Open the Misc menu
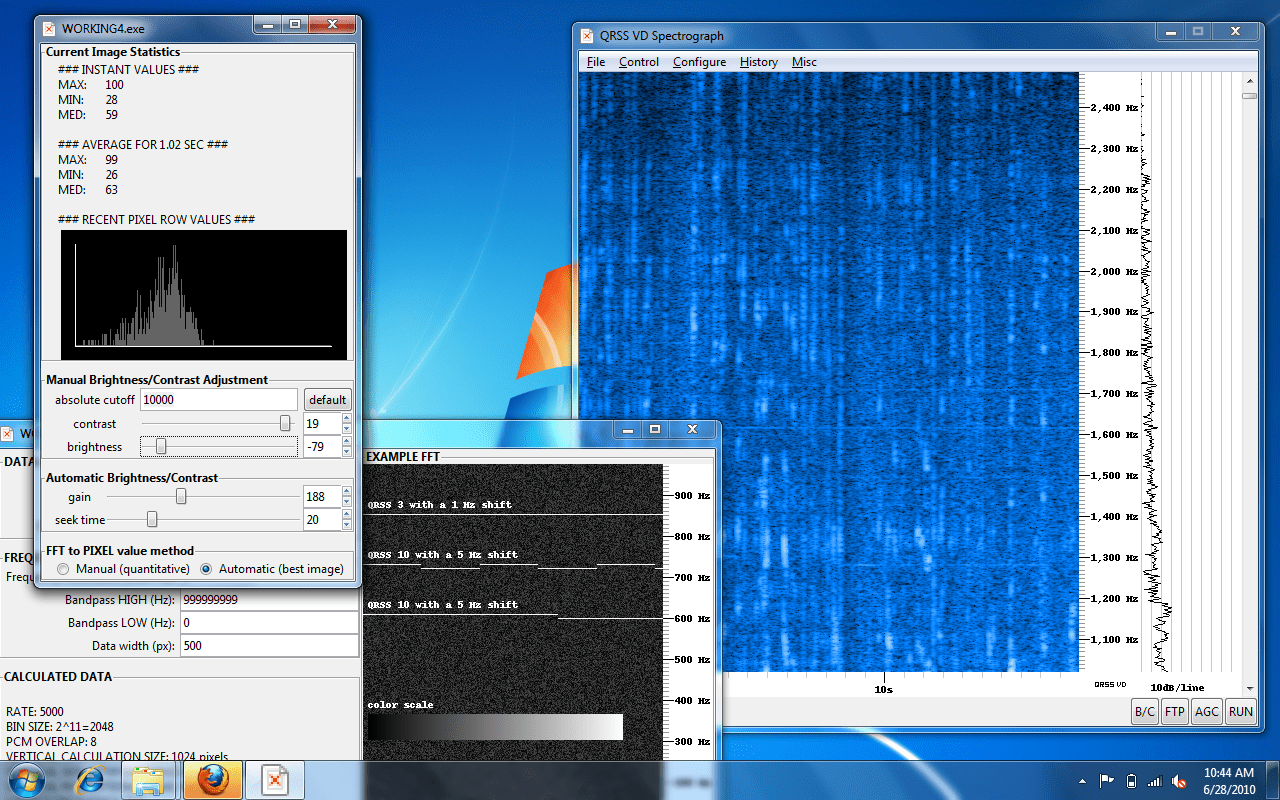The width and height of the screenshot is (1280, 800). 804,62
